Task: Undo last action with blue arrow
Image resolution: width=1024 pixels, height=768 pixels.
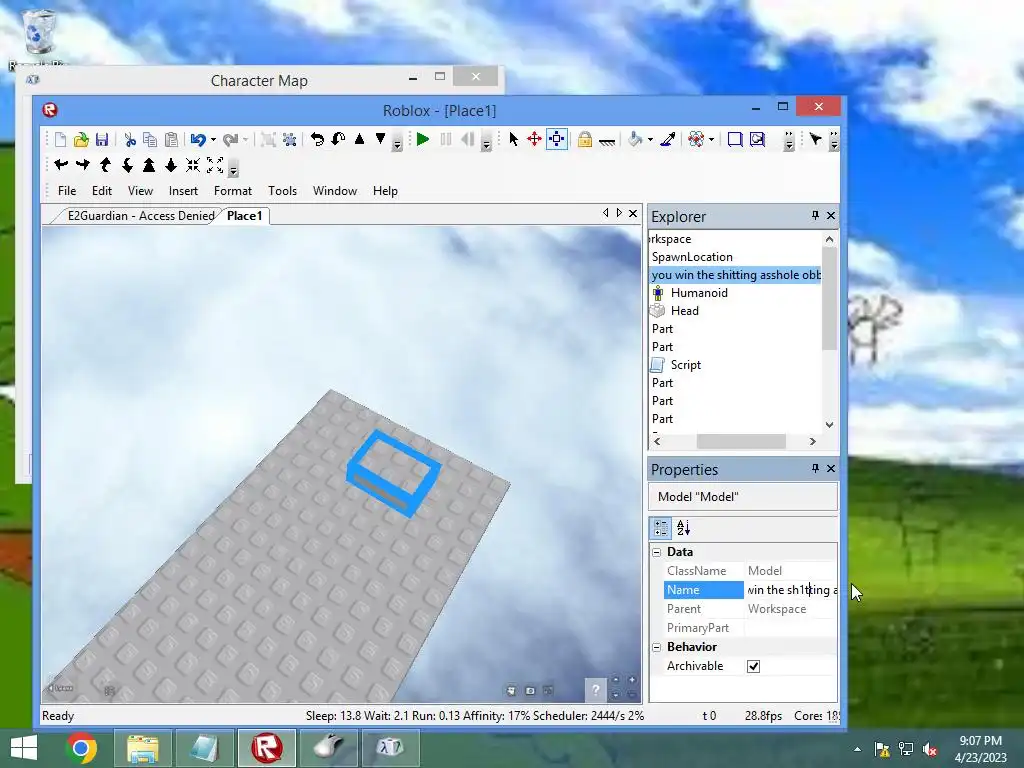Action: pyautogui.click(x=198, y=139)
